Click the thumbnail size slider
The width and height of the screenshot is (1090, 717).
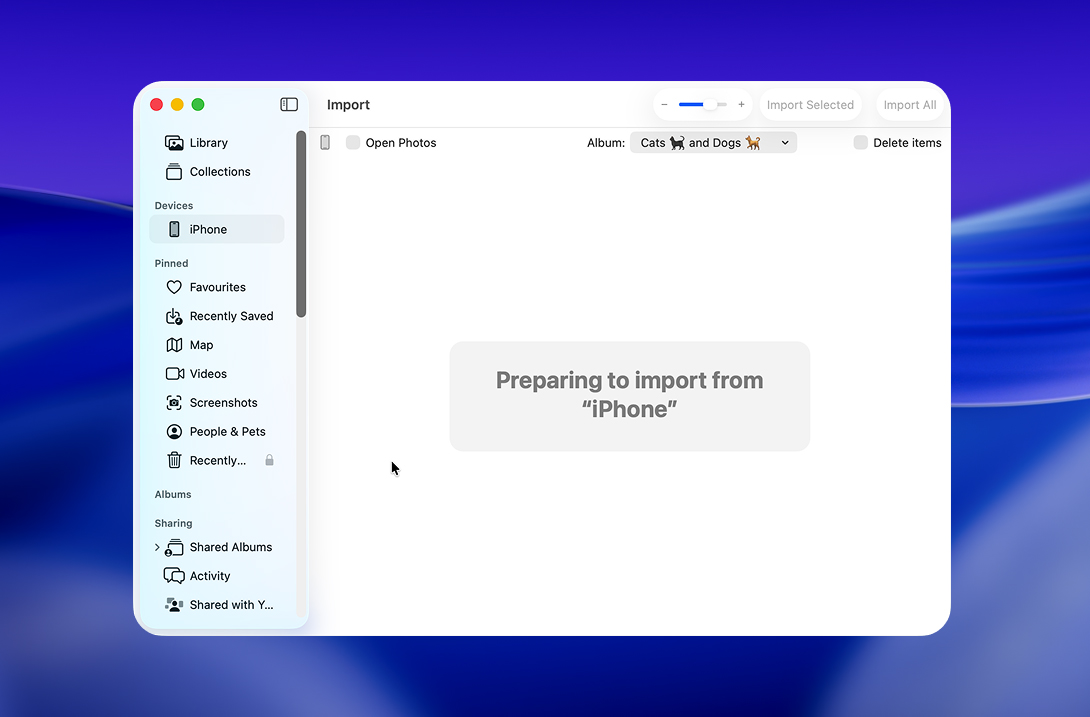click(x=703, y=105)
